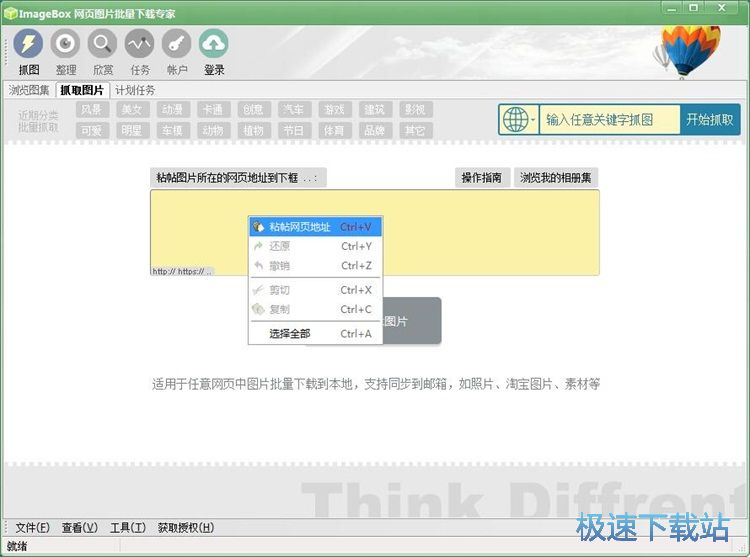Open the 文件(F) menu
The height and width of the screenshot is (557, 750).
pos(33,527)
